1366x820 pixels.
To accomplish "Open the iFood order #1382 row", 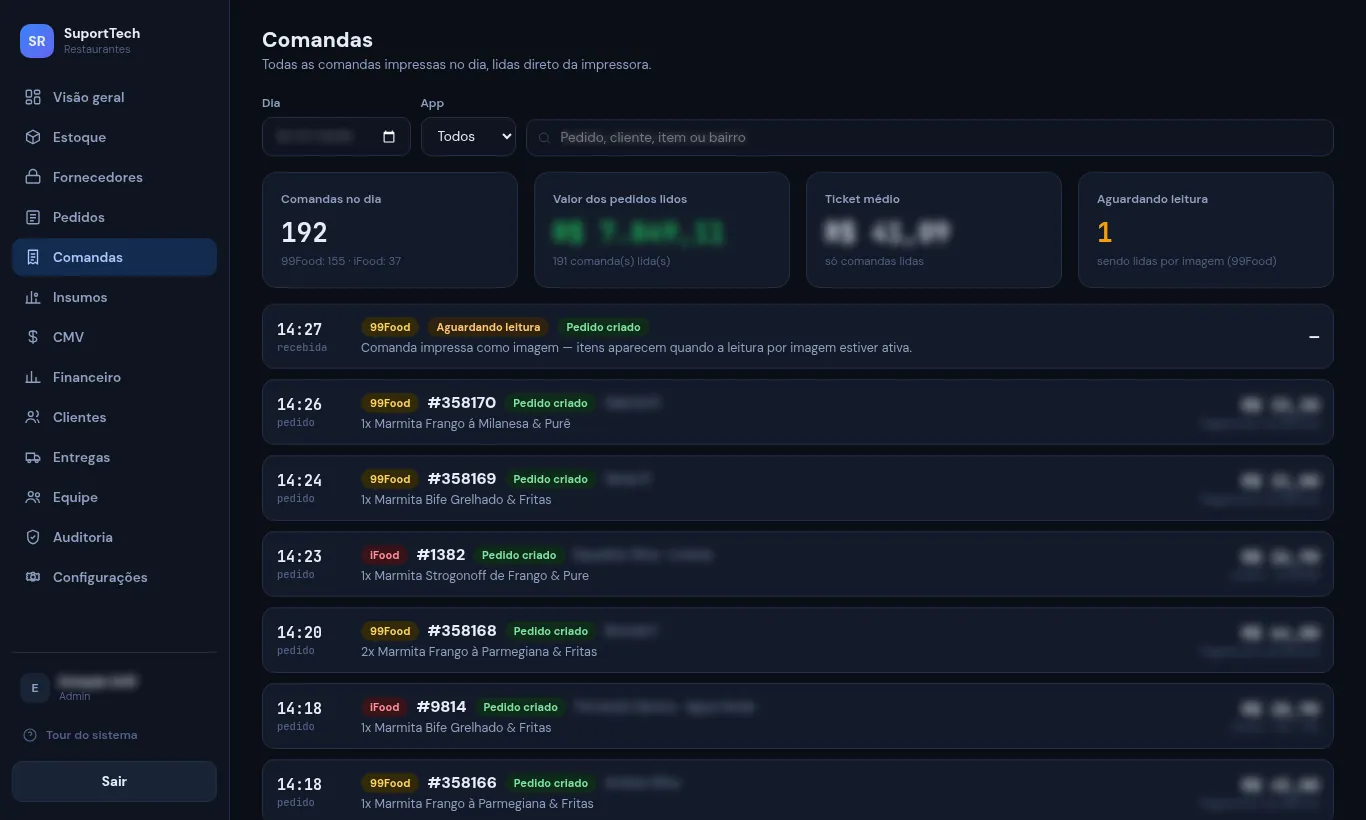I will [x=797, y=564].
